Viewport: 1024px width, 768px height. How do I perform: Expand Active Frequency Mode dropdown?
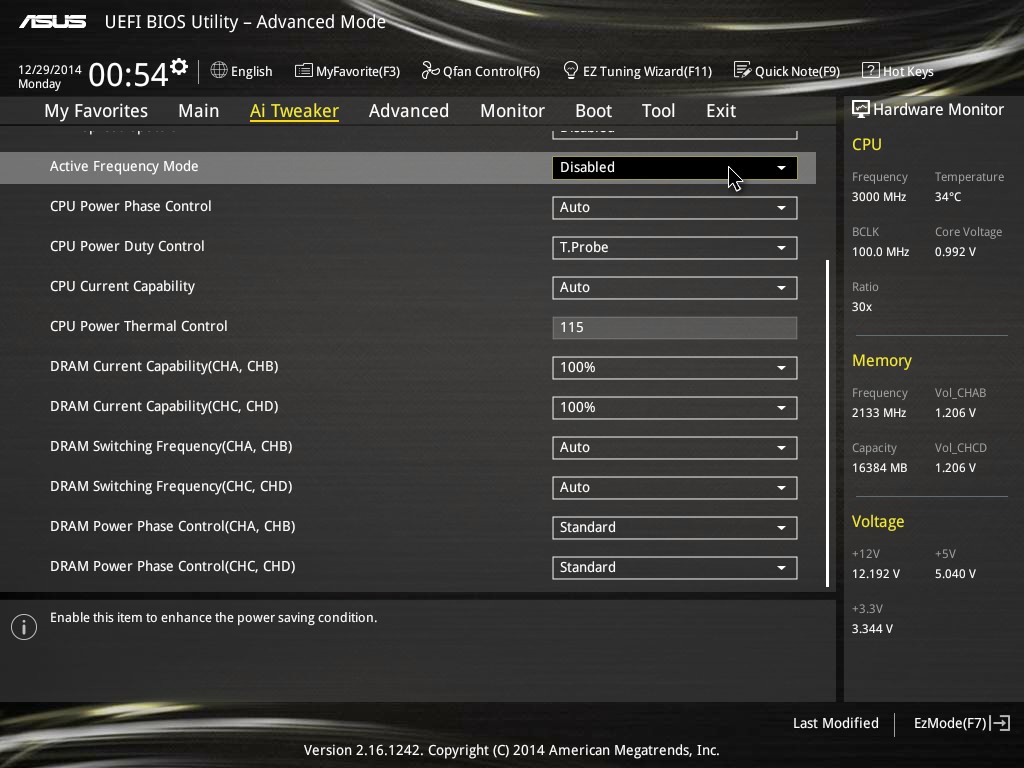pos(675,168)
